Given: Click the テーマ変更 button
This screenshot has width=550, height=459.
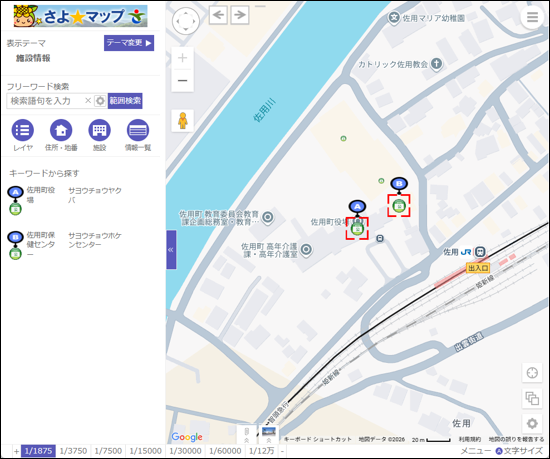Looking at the screenshot, I should [x=129, y=43].
